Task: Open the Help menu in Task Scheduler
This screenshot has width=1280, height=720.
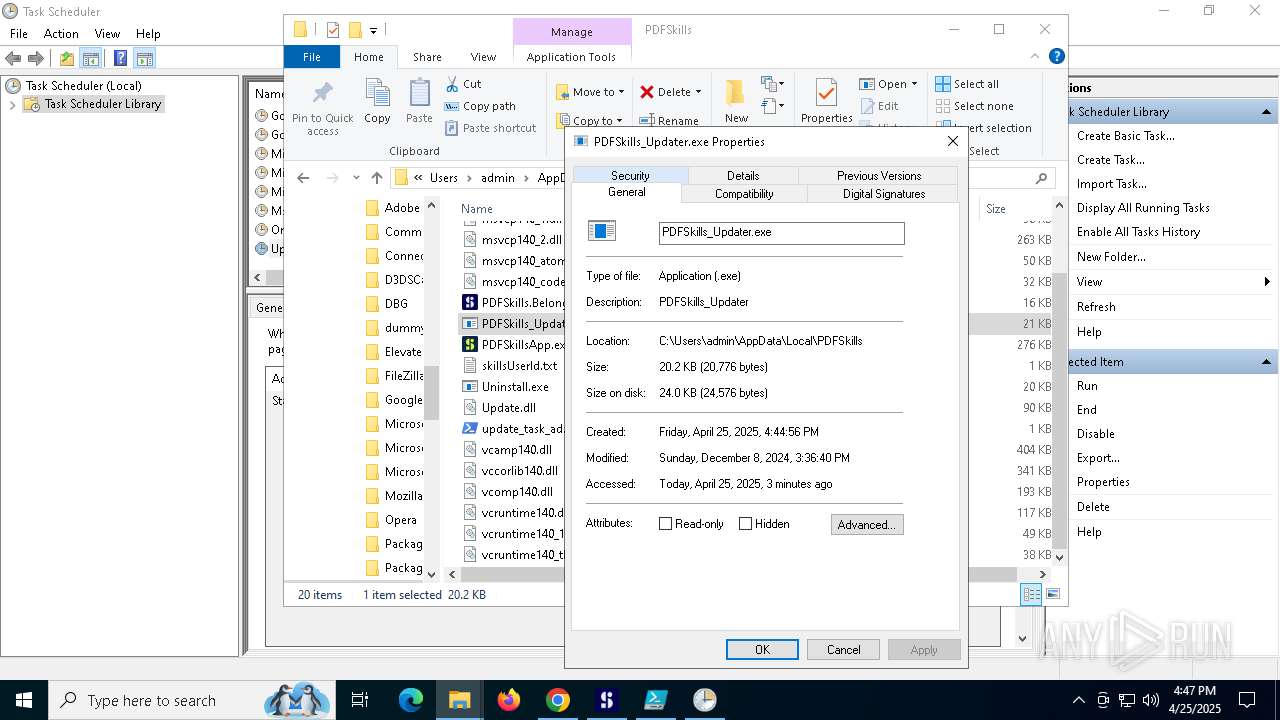Action: point(148,34)
